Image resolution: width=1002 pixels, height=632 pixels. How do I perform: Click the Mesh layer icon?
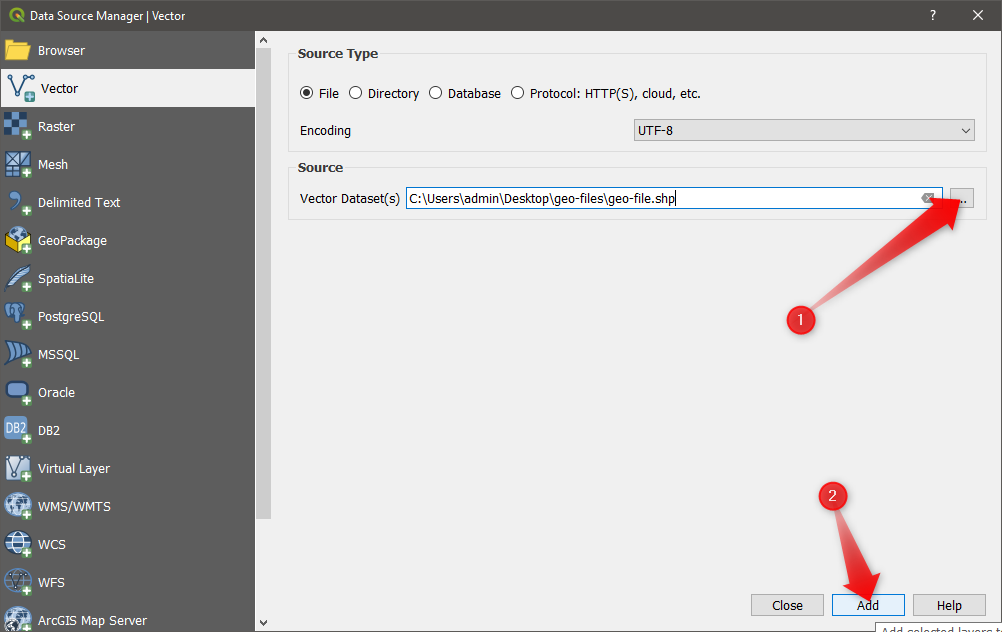[18, 164]
